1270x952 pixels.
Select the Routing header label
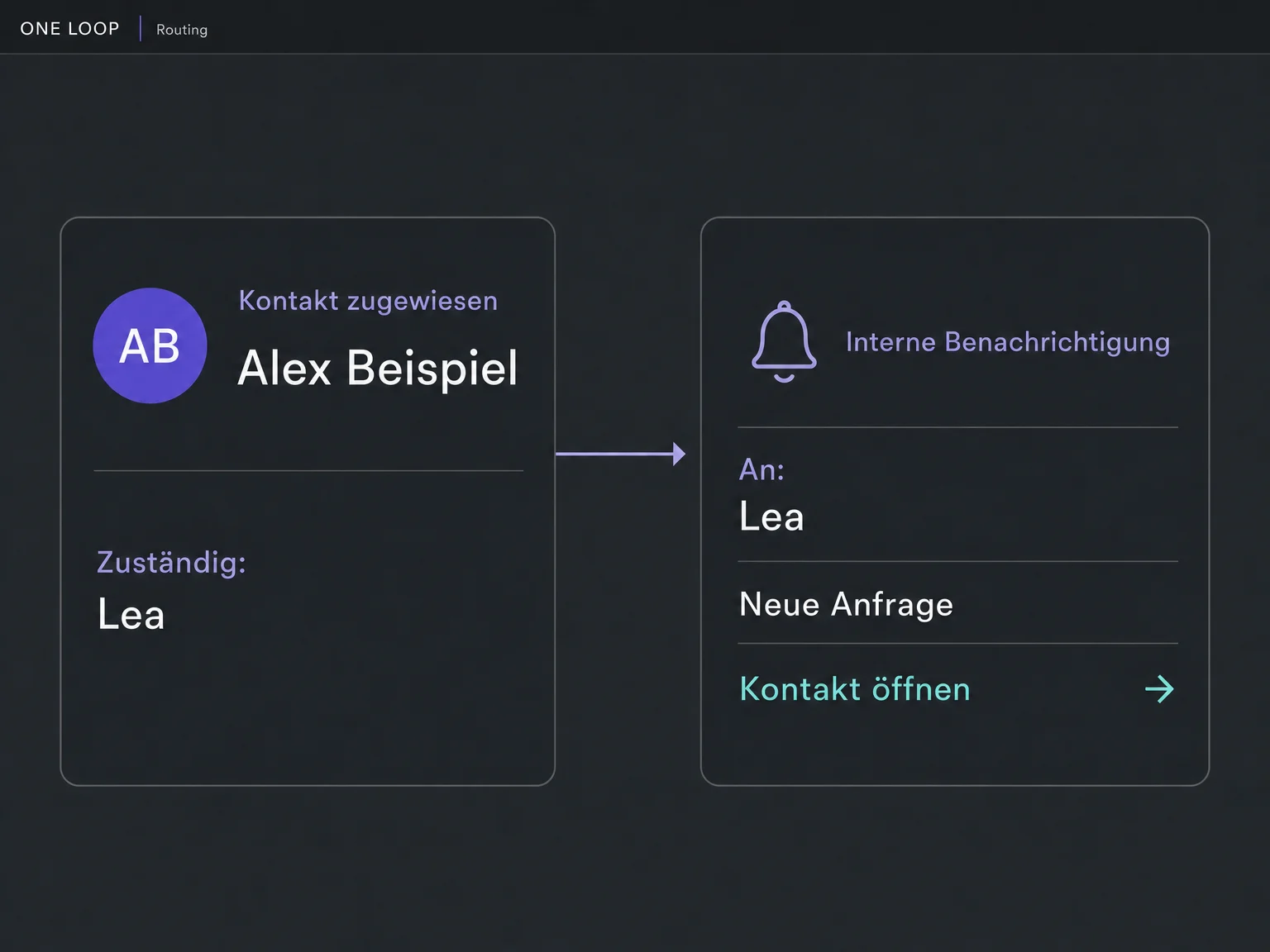[182, 30]
